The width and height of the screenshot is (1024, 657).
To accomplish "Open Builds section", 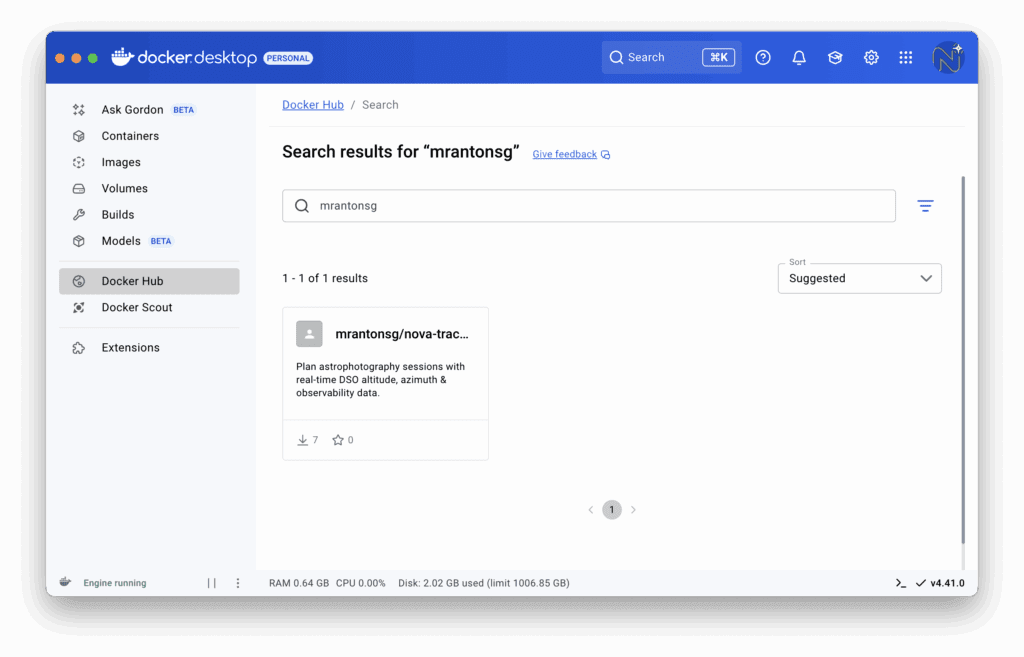I will (x=149, y=215).
